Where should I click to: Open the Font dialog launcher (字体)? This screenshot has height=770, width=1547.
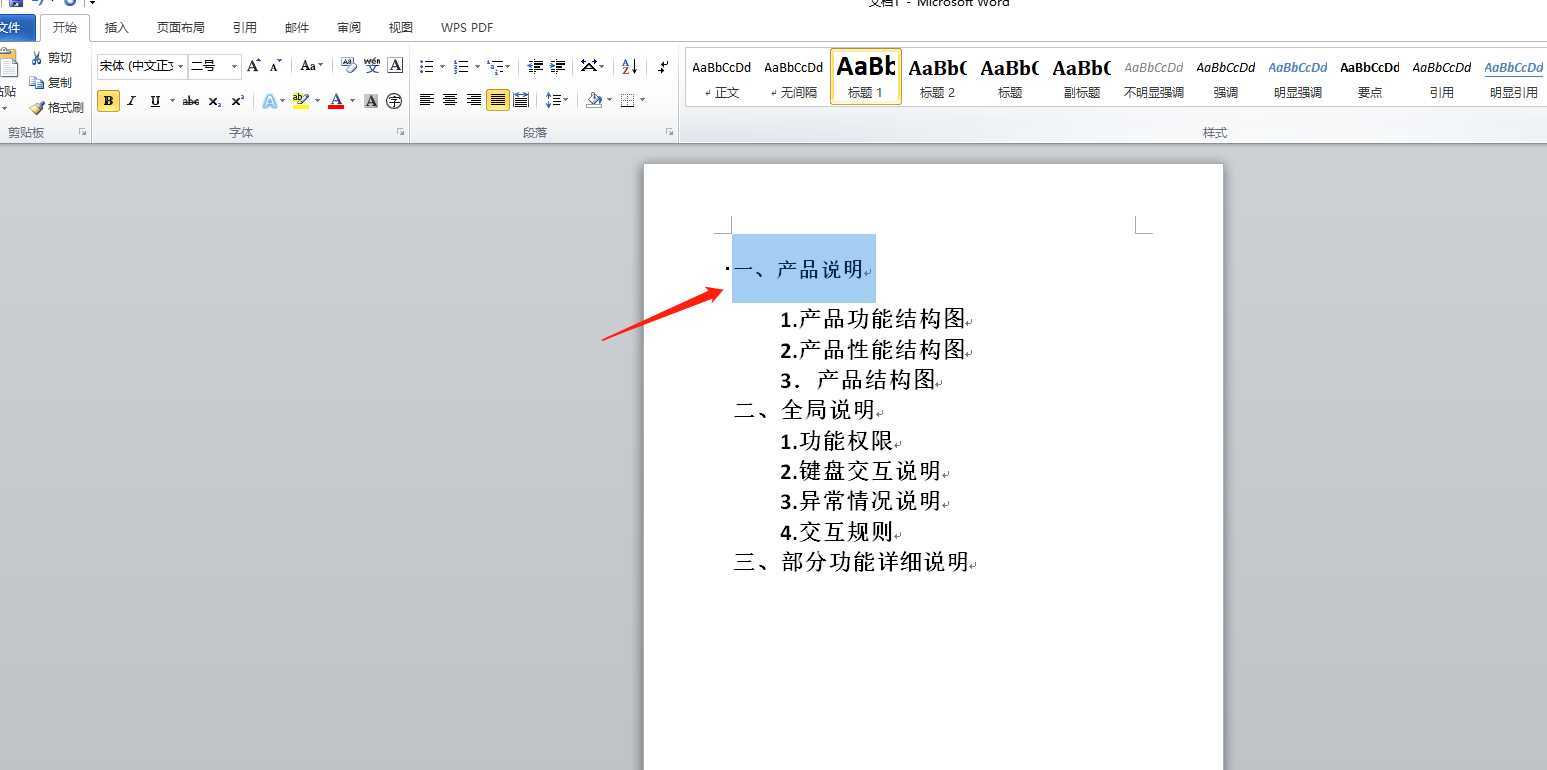(x=401, y=132)
